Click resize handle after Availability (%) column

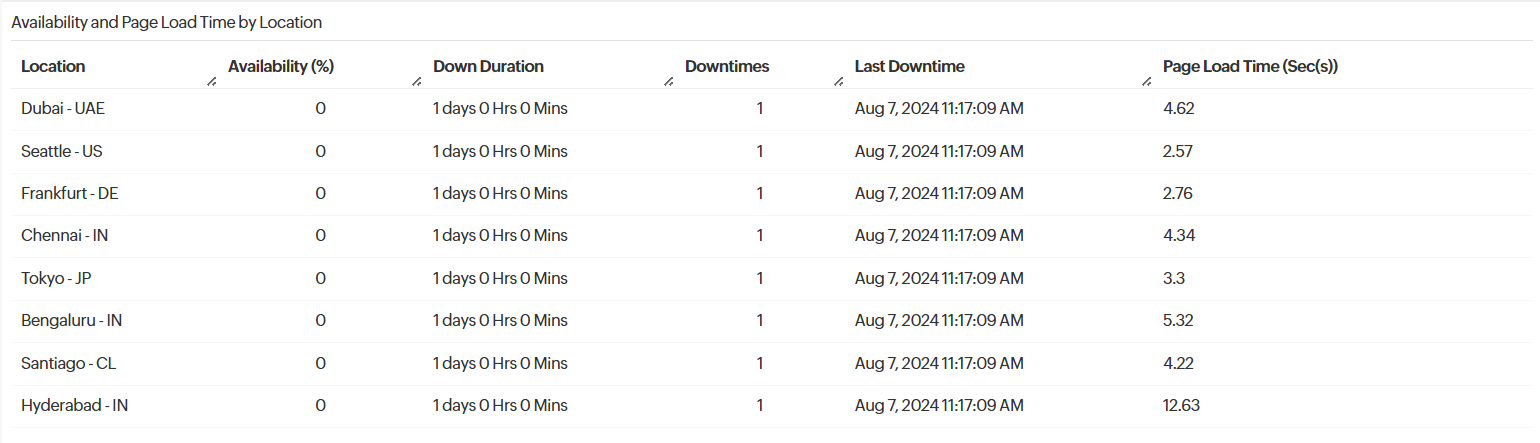[x=416, y=82]
